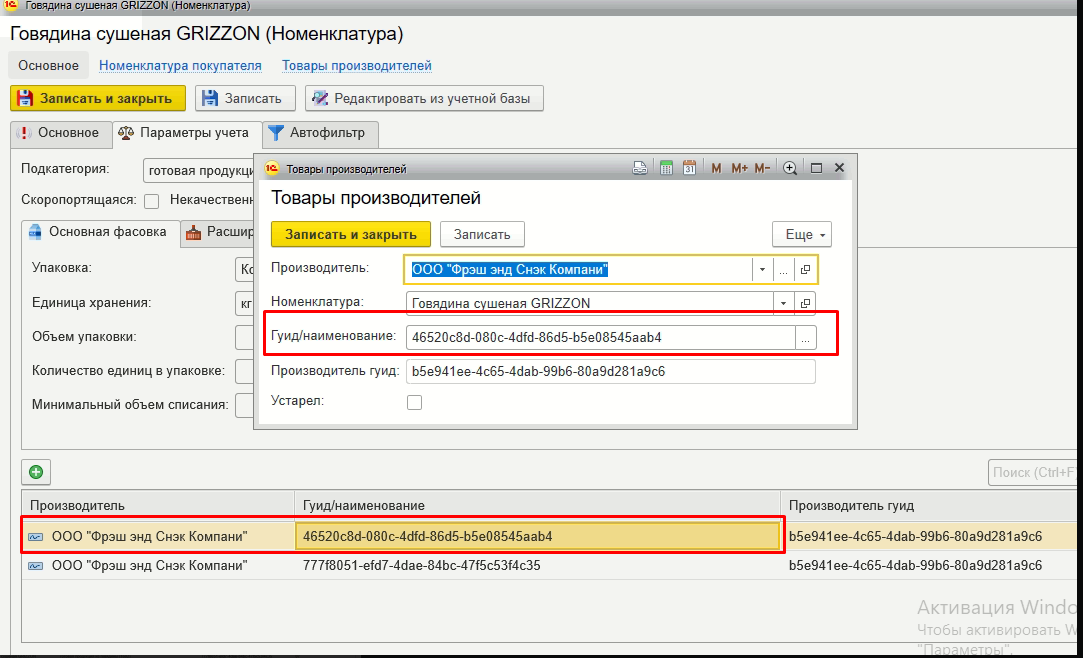This screenshot has width=1083, height=658.
Task: Click the green add row icon
Action: [x=36, y=472]
